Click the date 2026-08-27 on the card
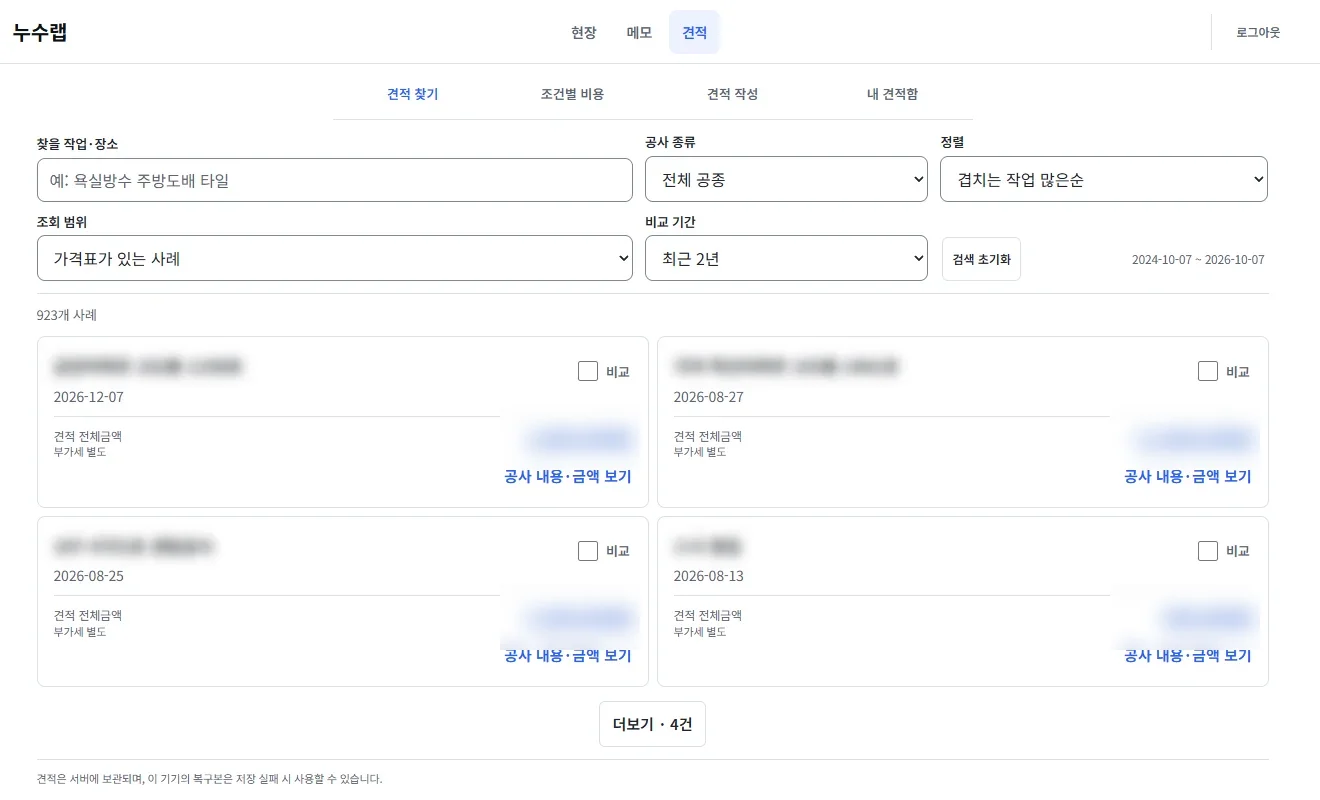The height and width of the screenshot is (800, 1320). [709, 397]
